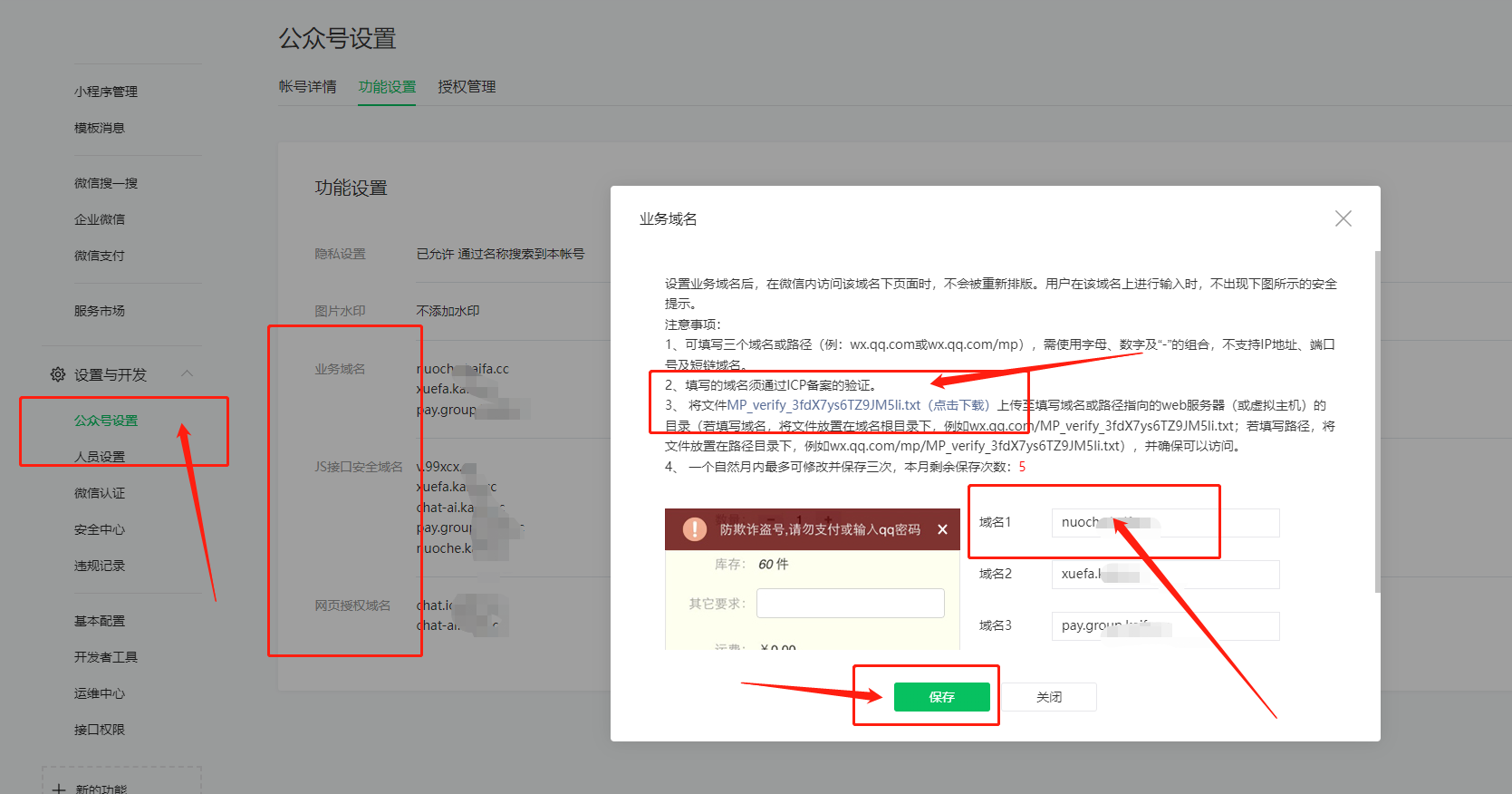Download the MP_verify txt file link

[858, 405]
